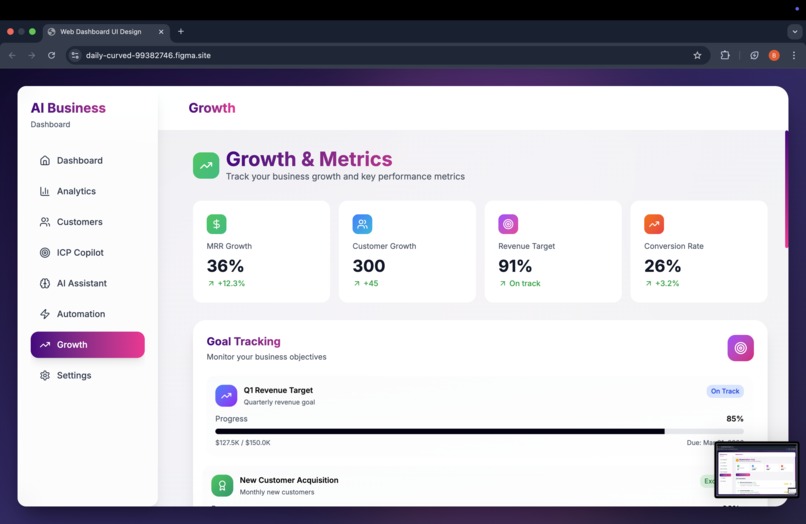Click the icon left of the profile avatar

[754, 56]
